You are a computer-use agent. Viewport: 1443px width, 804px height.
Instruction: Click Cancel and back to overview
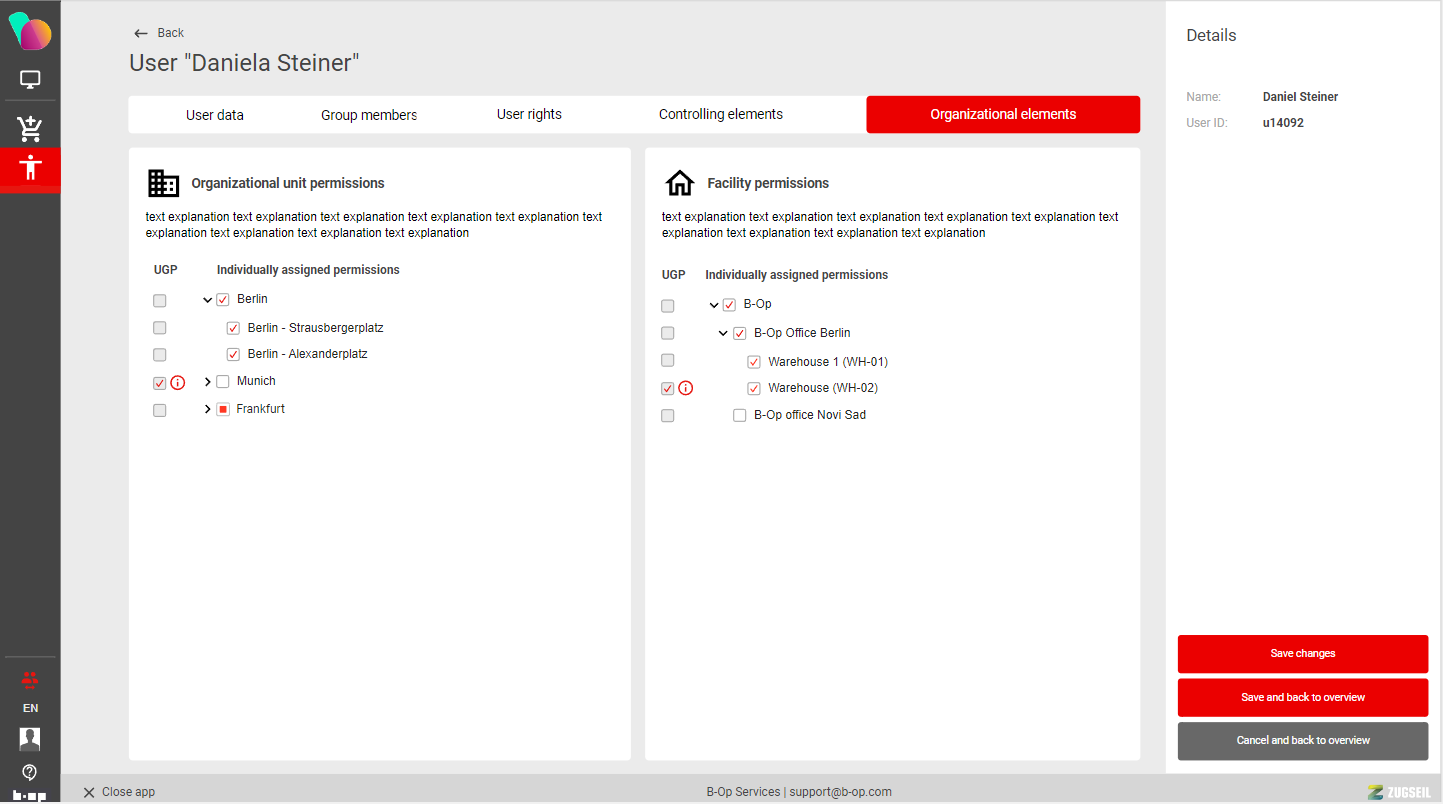[x=1302, y=741]
